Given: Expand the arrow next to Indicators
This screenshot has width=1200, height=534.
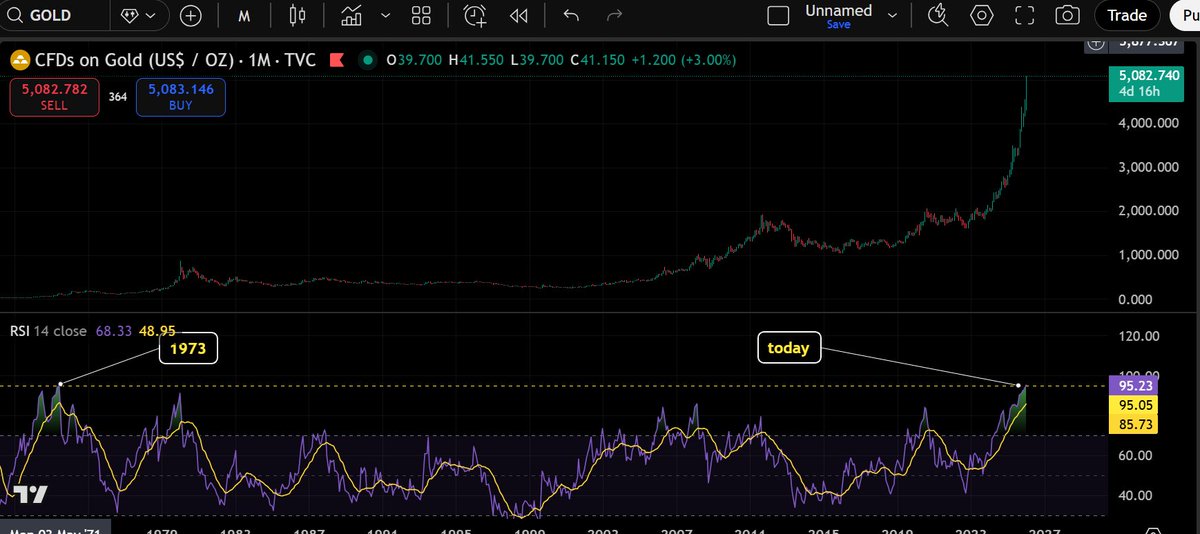Looking at the screenshot, I should [x=385, y=16].
